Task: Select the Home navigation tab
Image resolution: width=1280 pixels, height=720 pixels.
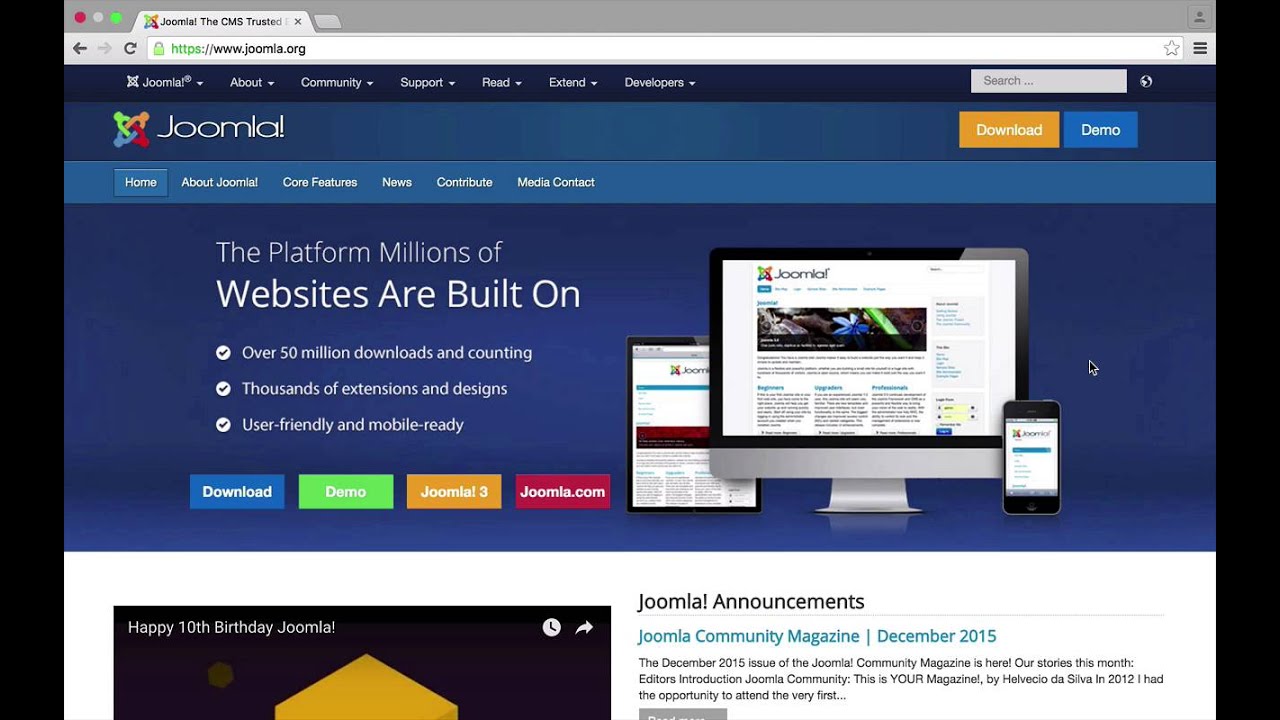Action: [141, 182]
